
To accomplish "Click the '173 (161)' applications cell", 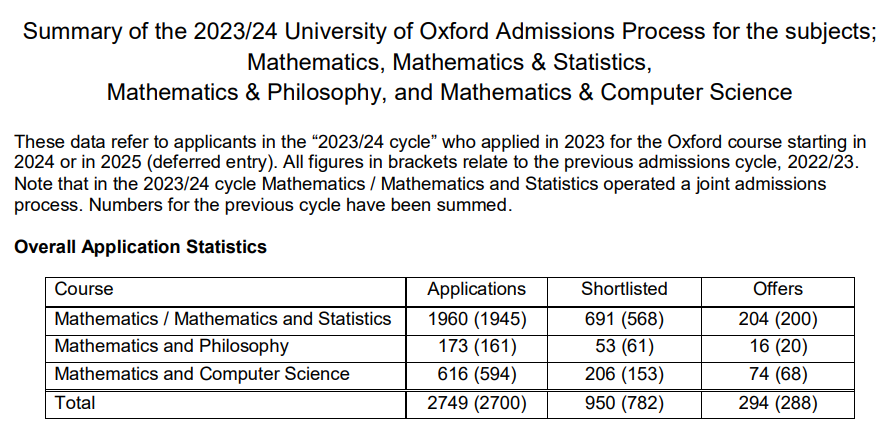I will (477, 346).
